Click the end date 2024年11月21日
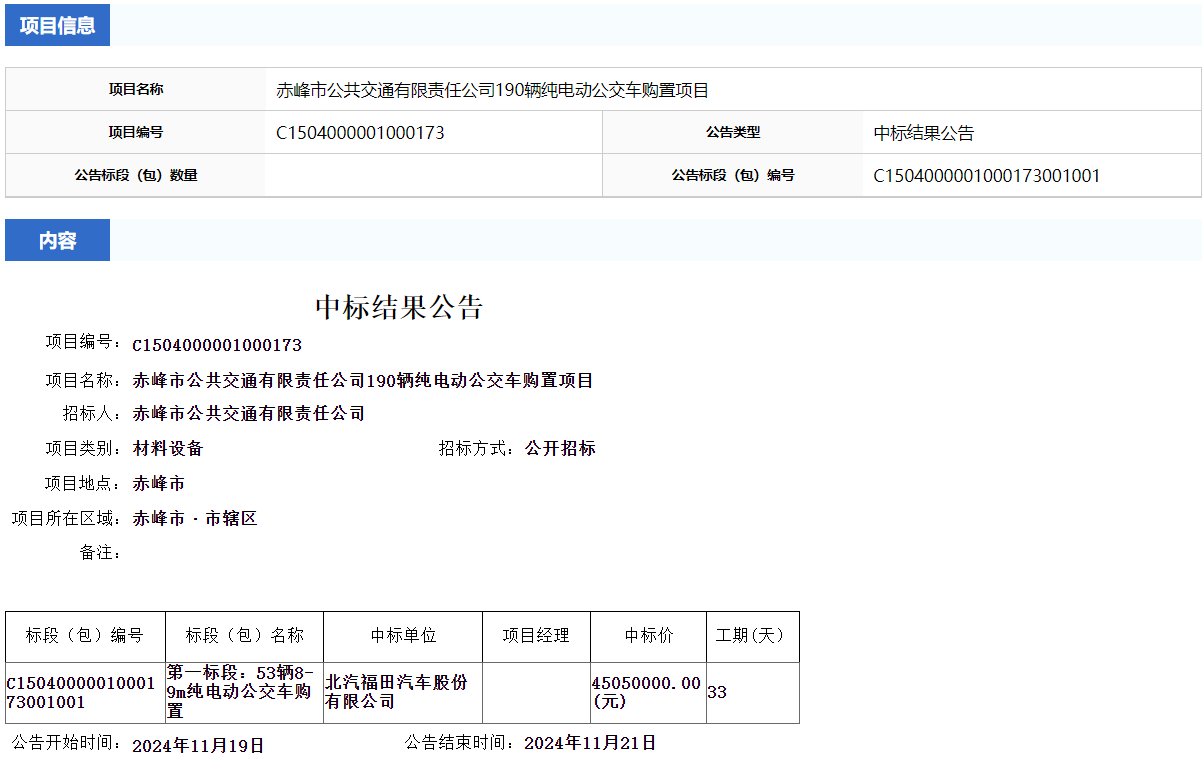Image resolution: width=1204 pixels, height=764 pixels. [590, 743]
